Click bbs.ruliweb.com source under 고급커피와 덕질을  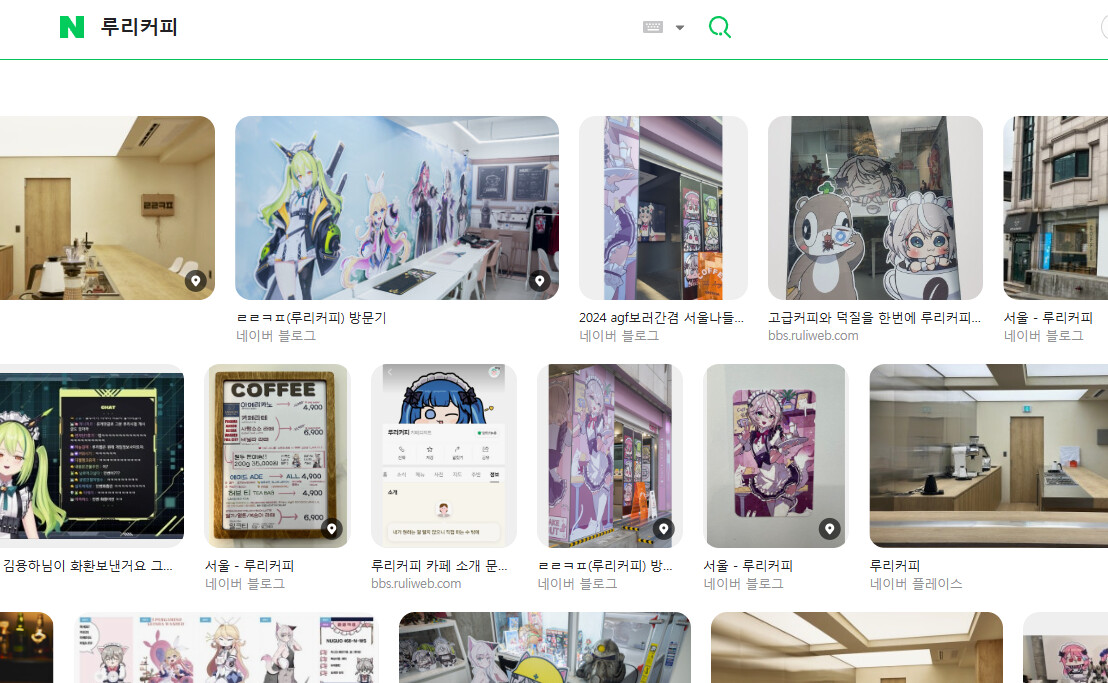pyautogui.click(x=813, y=335)
